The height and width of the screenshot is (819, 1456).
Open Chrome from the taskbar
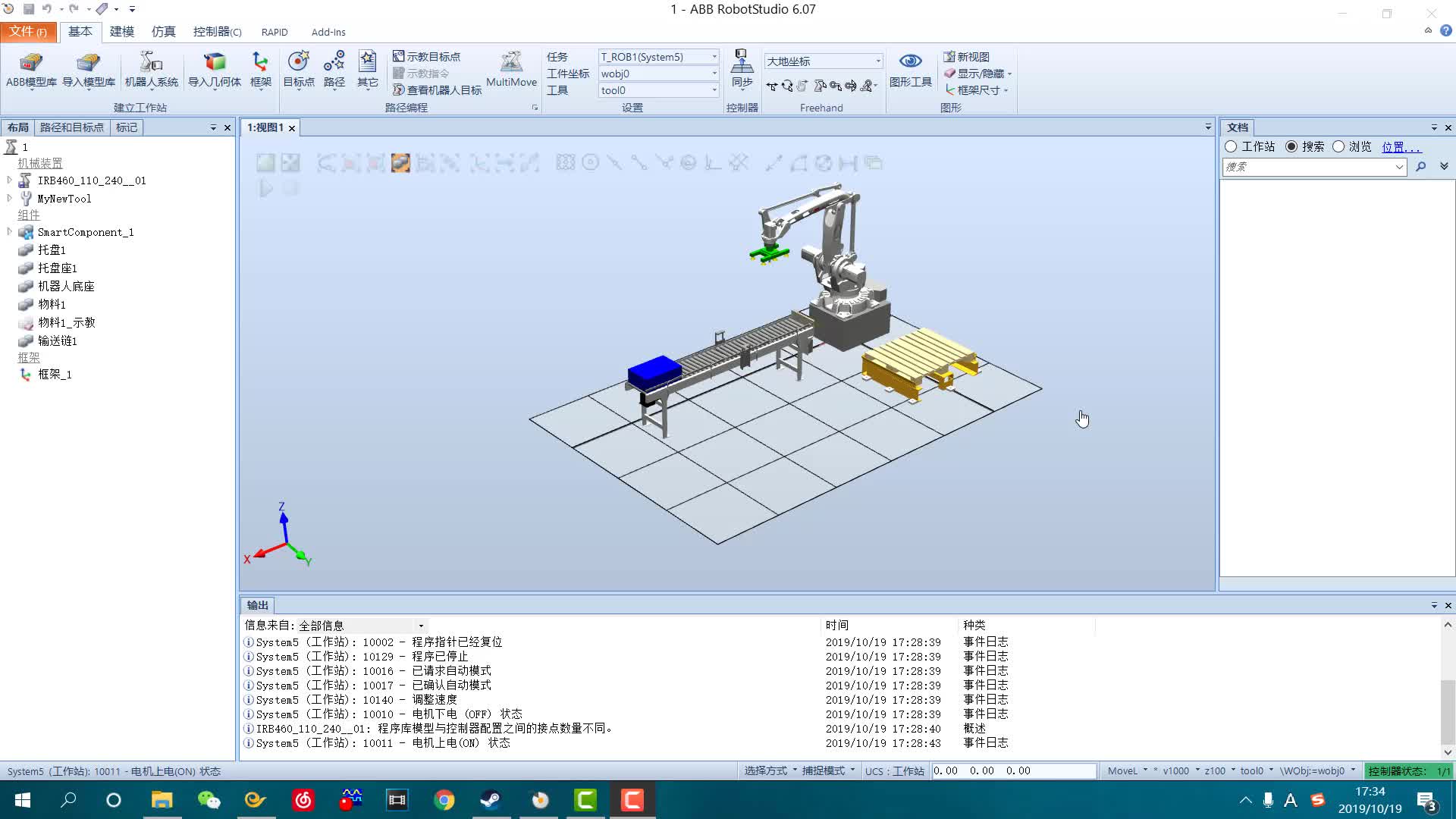click(x=444, y=800)
